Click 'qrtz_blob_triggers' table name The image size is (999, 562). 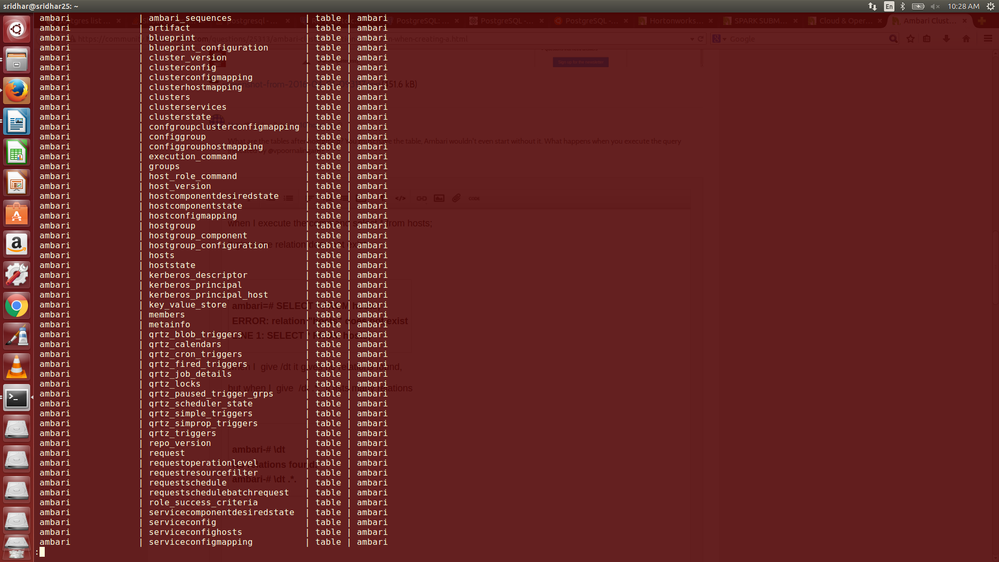tap(196, 335)
